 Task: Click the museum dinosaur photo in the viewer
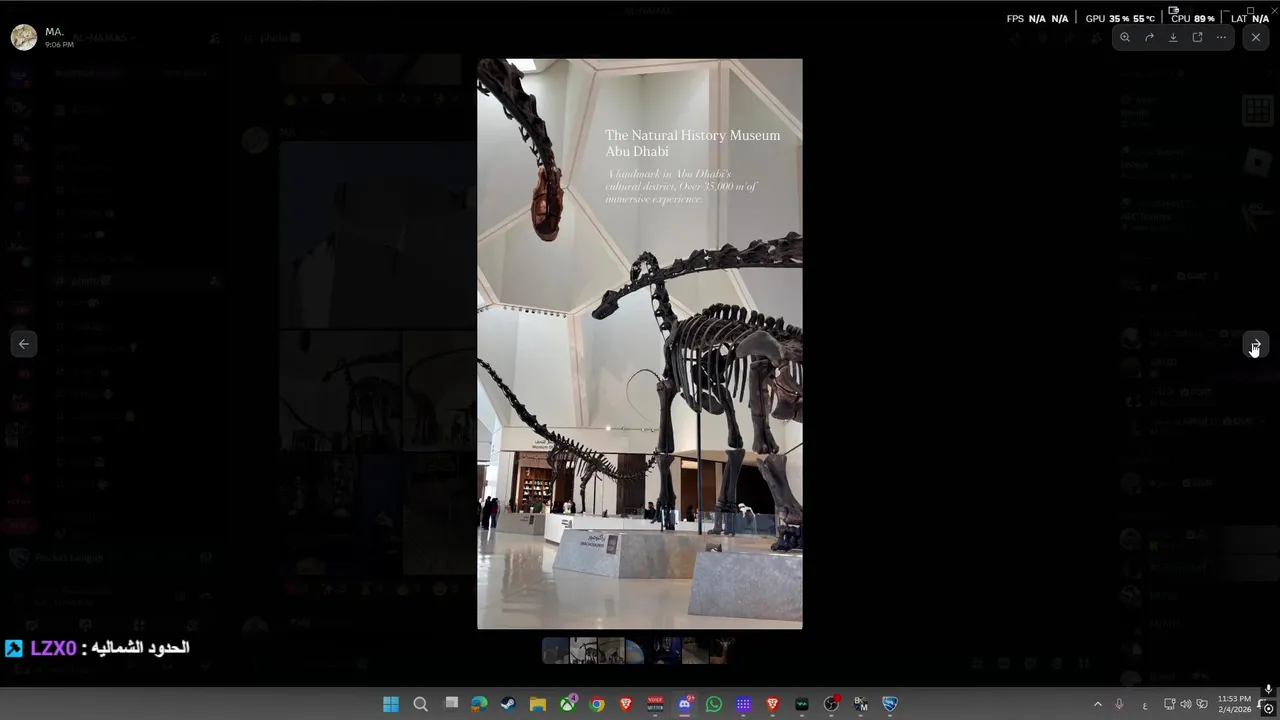pyautogui.click(x=639, y=343)
